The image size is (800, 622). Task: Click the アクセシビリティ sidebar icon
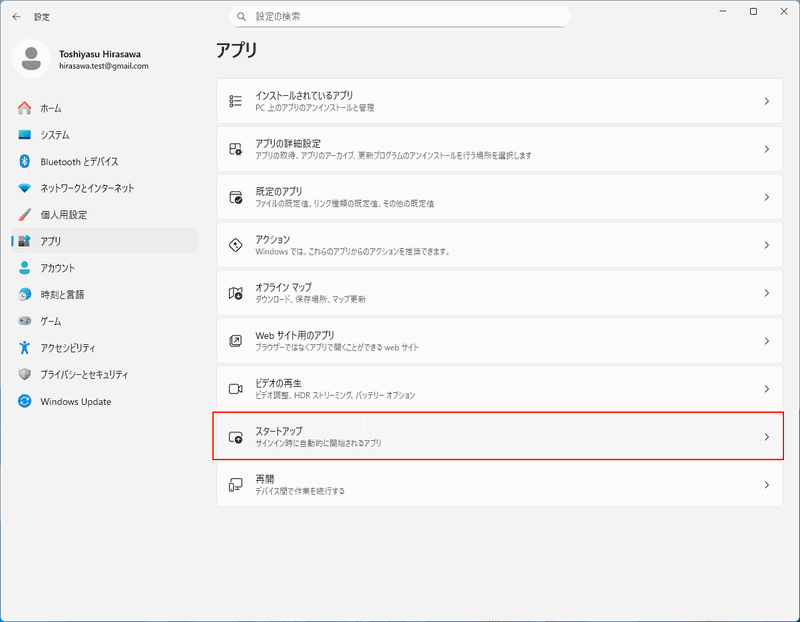pyautogui.click(x=25, y=348)
